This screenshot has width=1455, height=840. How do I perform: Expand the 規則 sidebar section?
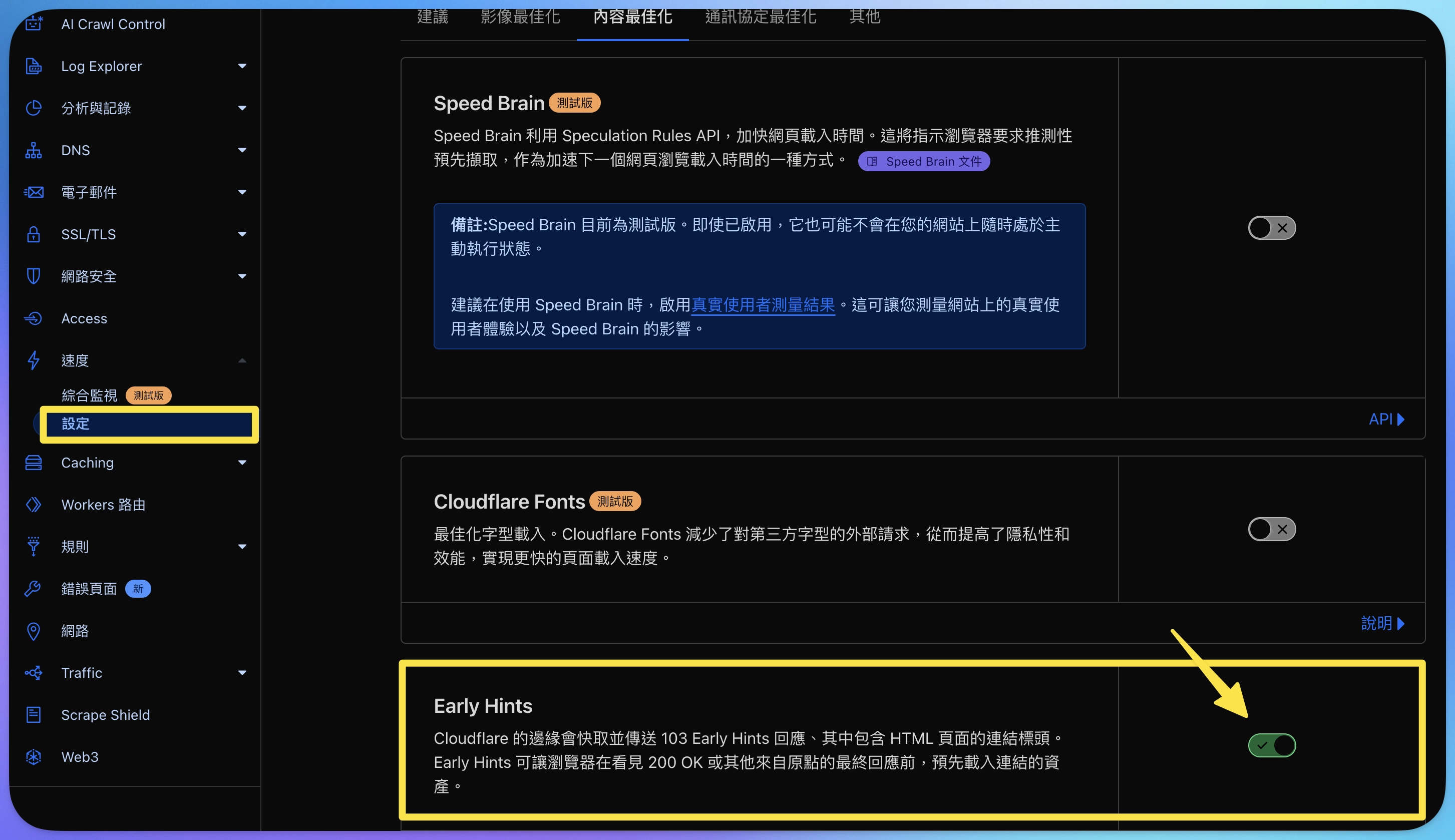click(x=242, y=546)
